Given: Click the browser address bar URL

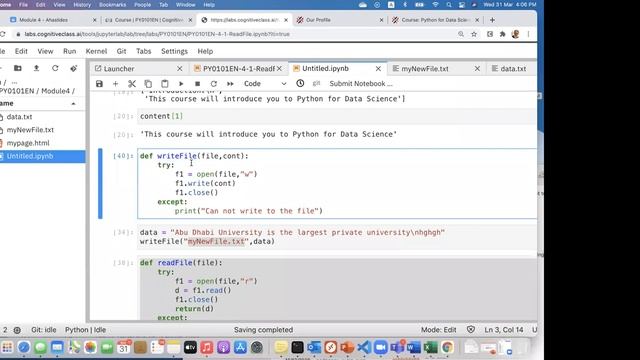Looking at the screenshot, I should pyautogui.click(x=157, y=34).
